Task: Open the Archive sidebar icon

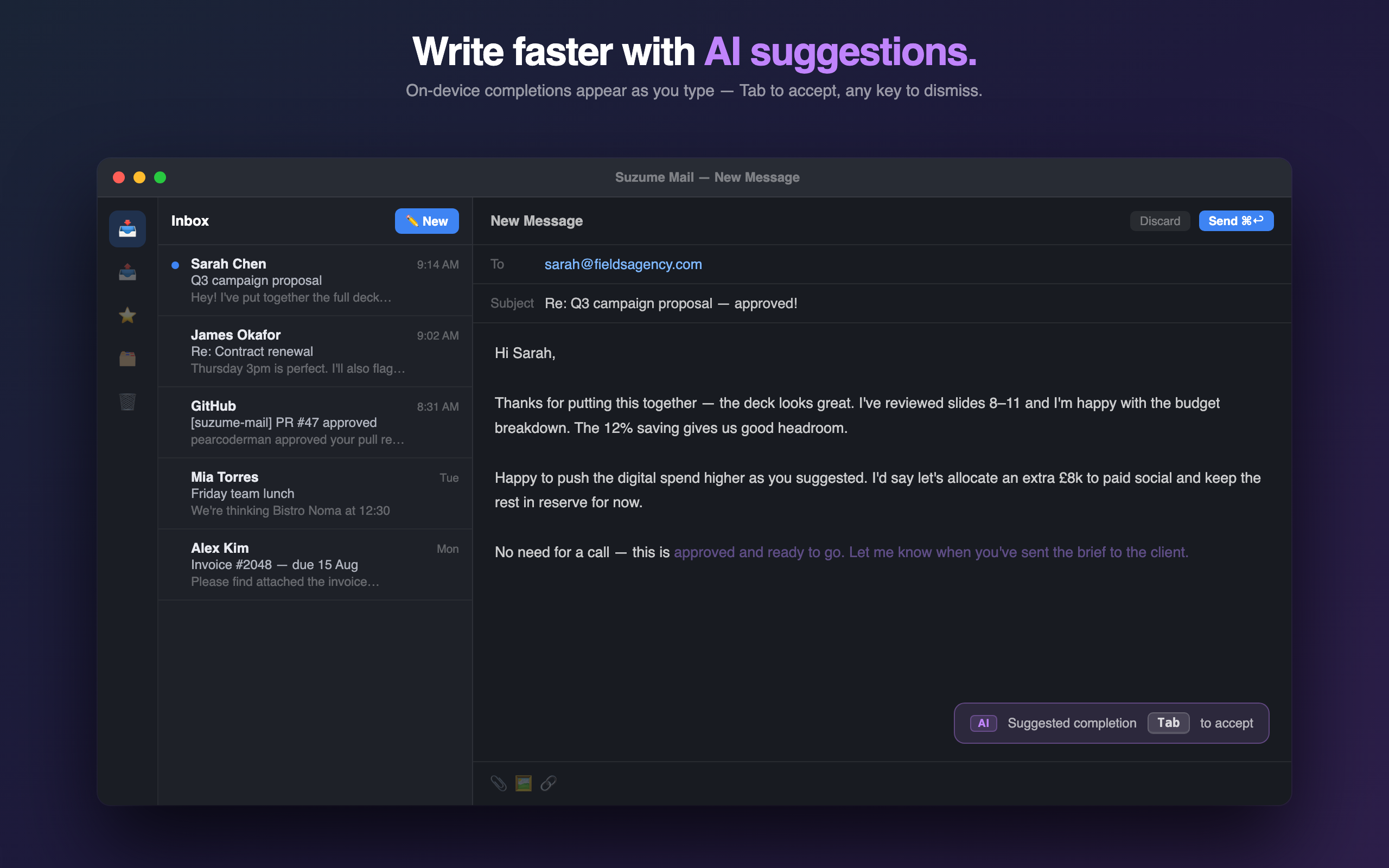Action: [128, 359]
